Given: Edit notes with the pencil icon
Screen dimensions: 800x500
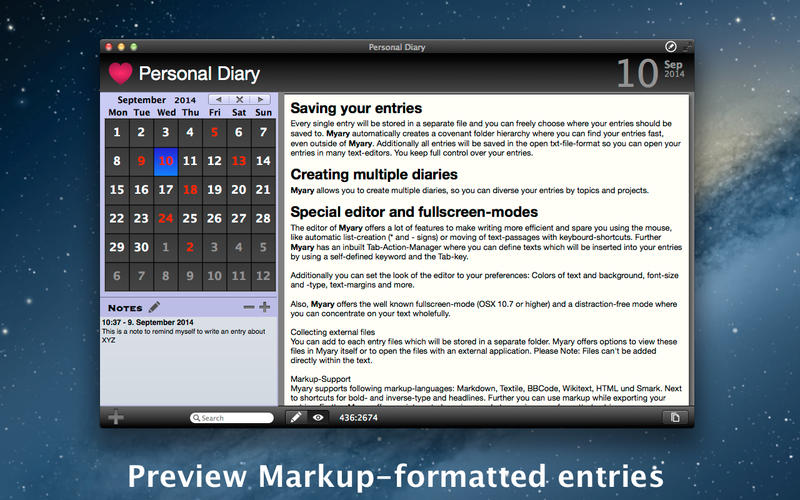Looking at the screenshot, I should pyautogui.click(x=155, y=307).
